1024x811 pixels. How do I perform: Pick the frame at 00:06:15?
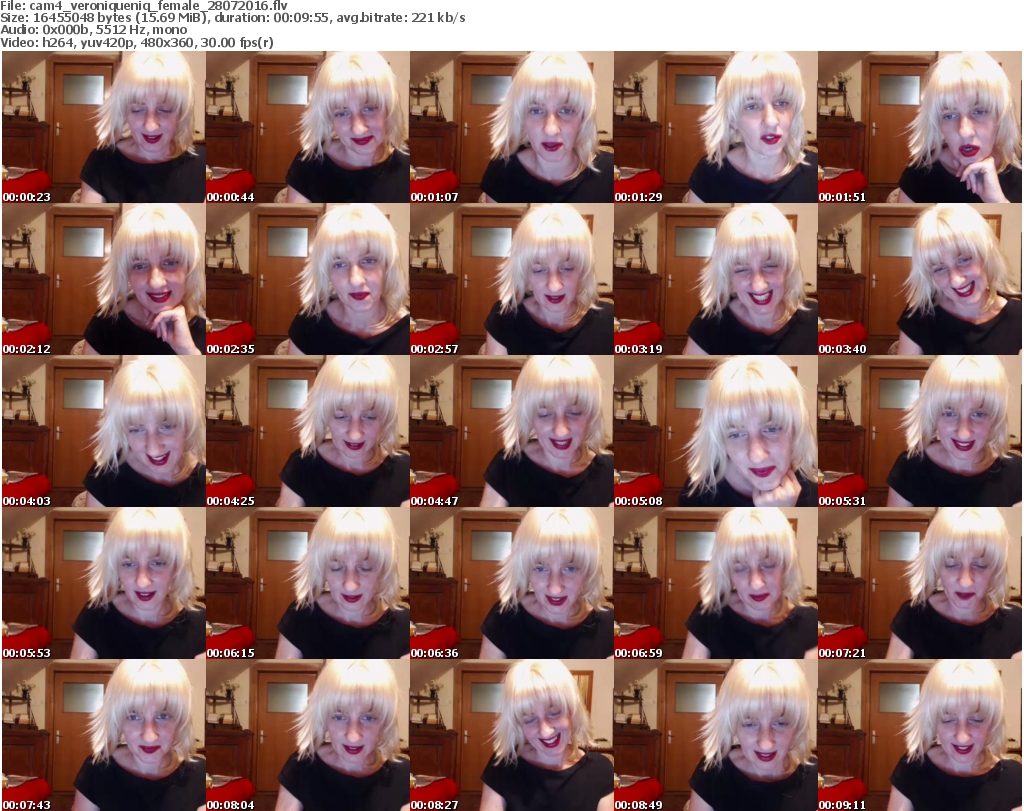coord(308,583)
